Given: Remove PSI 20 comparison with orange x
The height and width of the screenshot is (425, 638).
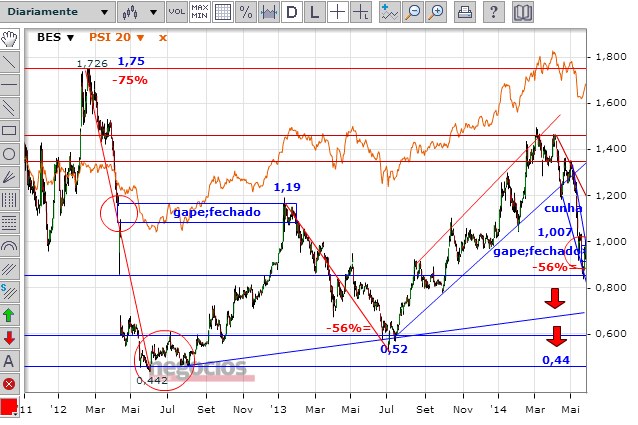Looking at the screenshot, I should (163, 38).
